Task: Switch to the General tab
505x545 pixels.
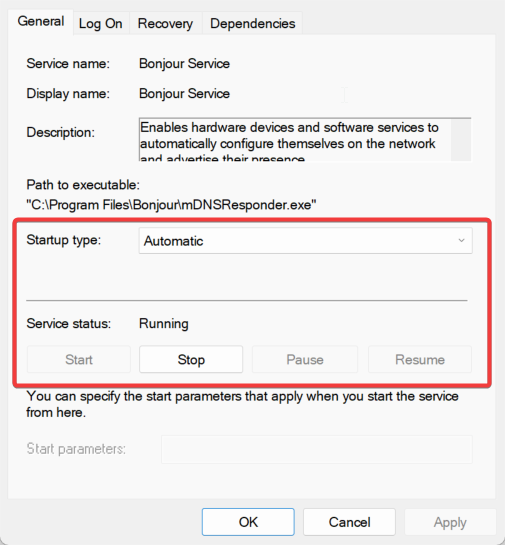Action: click(x=41, y=22)
